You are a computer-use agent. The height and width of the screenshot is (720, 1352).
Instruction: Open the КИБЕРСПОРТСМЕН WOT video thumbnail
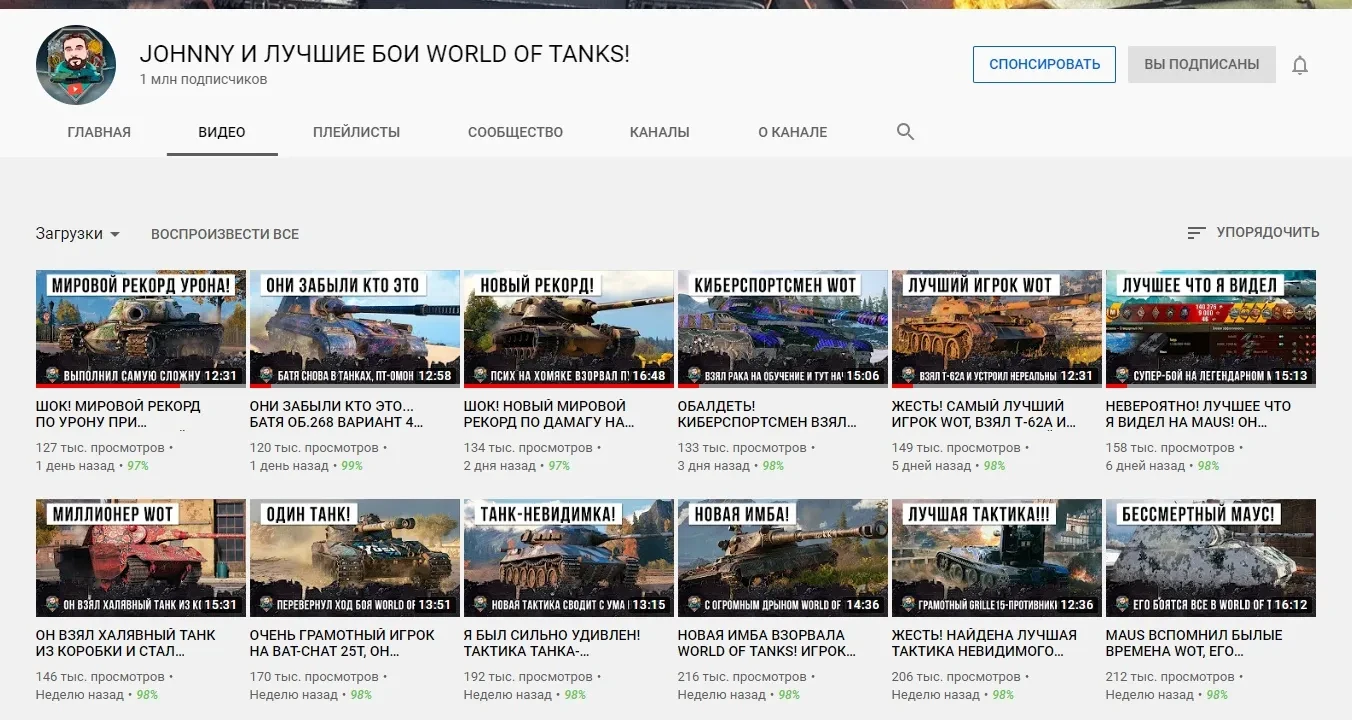pos(782,329)
